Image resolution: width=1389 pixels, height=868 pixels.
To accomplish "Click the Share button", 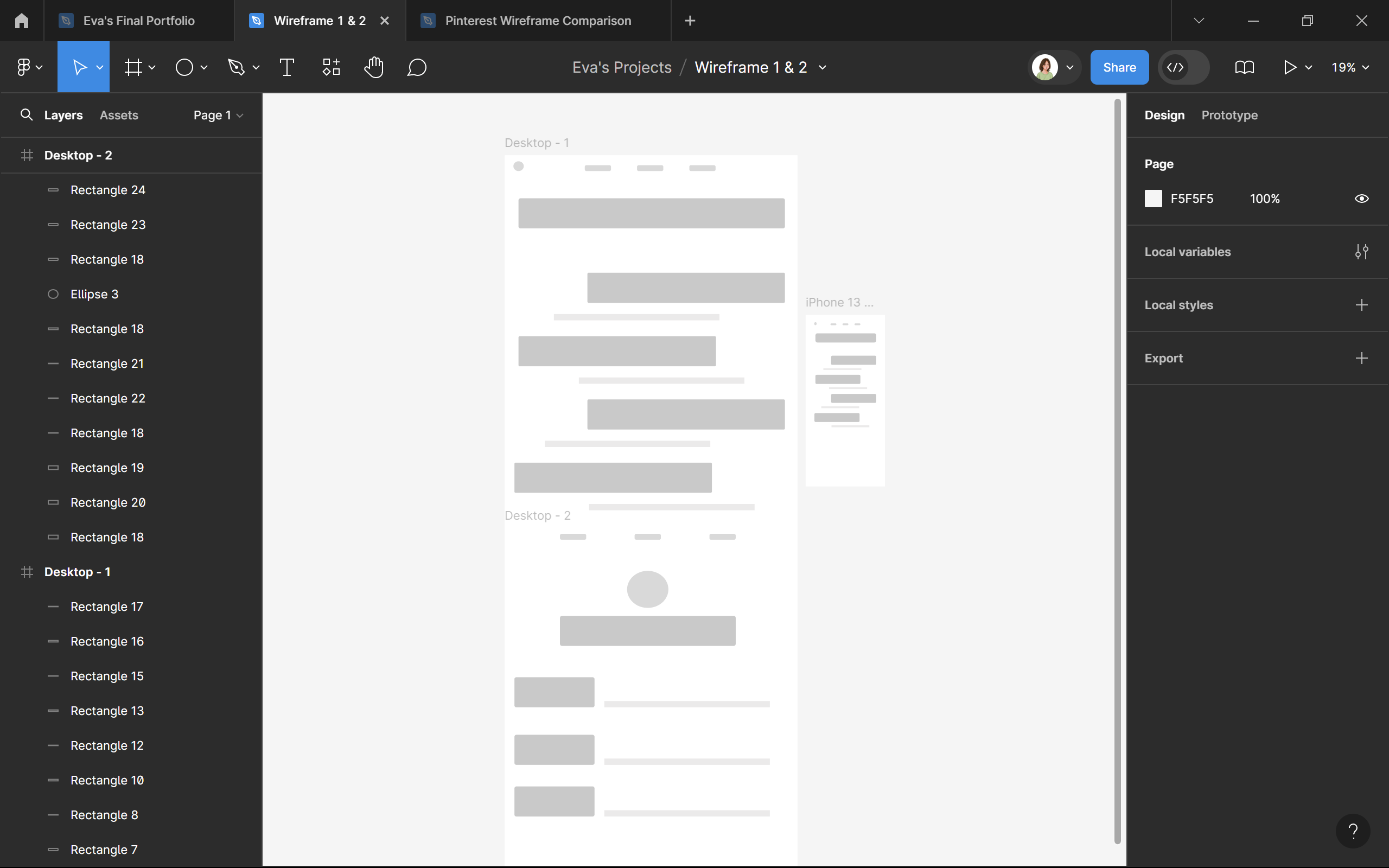I will point(1119,67).
